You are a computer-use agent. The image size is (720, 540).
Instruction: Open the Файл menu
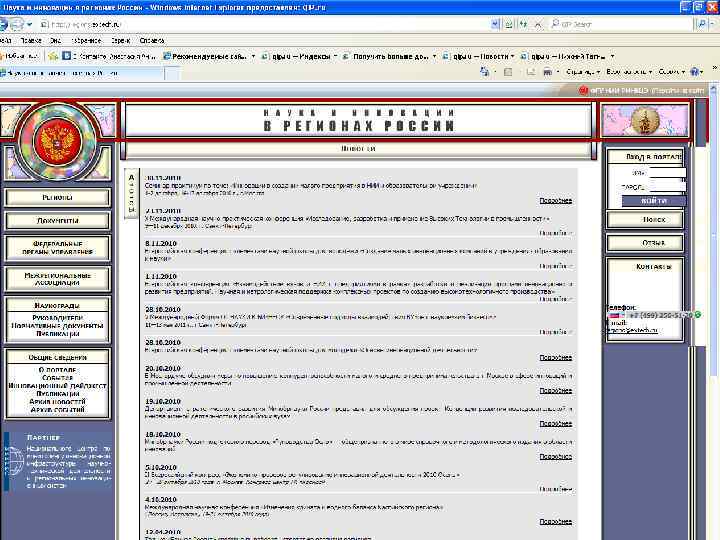pos(6,40)
